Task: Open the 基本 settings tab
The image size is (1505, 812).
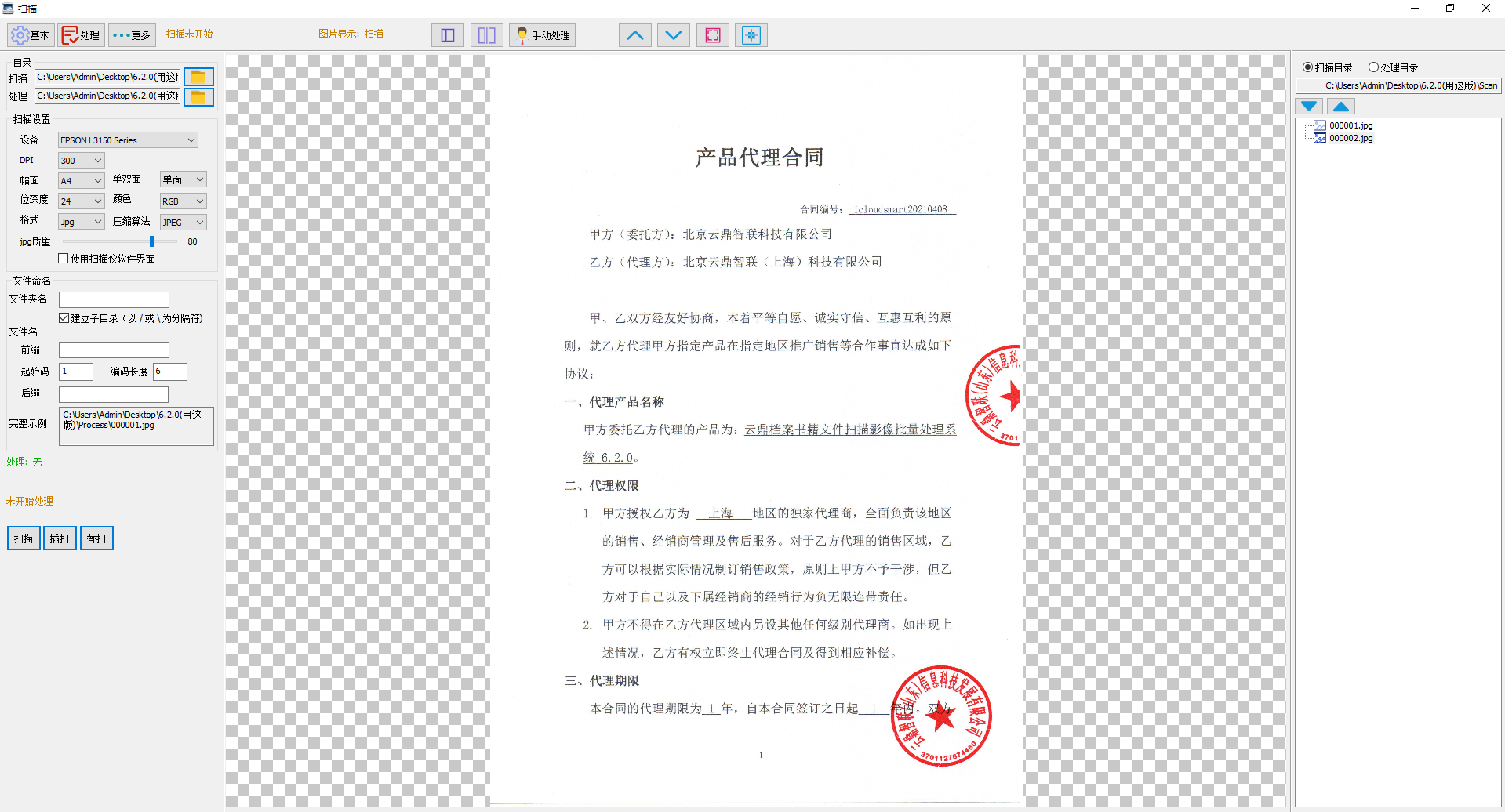Action: point(30,35)
